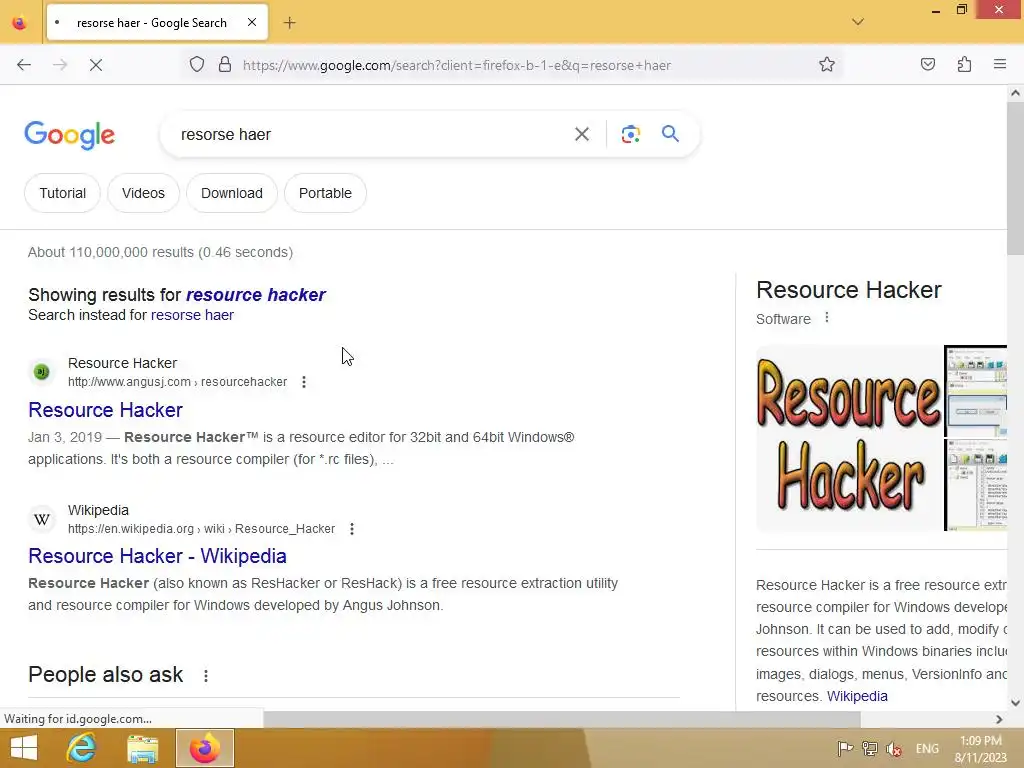Click the muted volume tray icon

(894, 748)
